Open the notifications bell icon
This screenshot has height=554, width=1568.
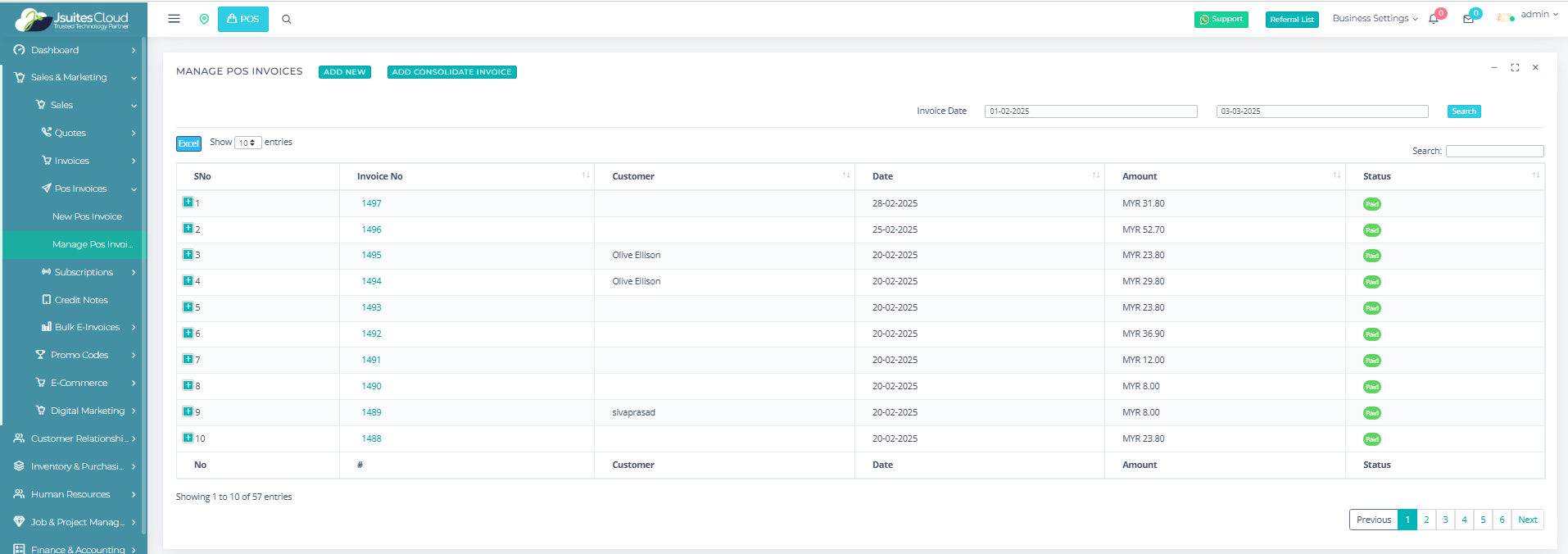tap(1434, 19)
